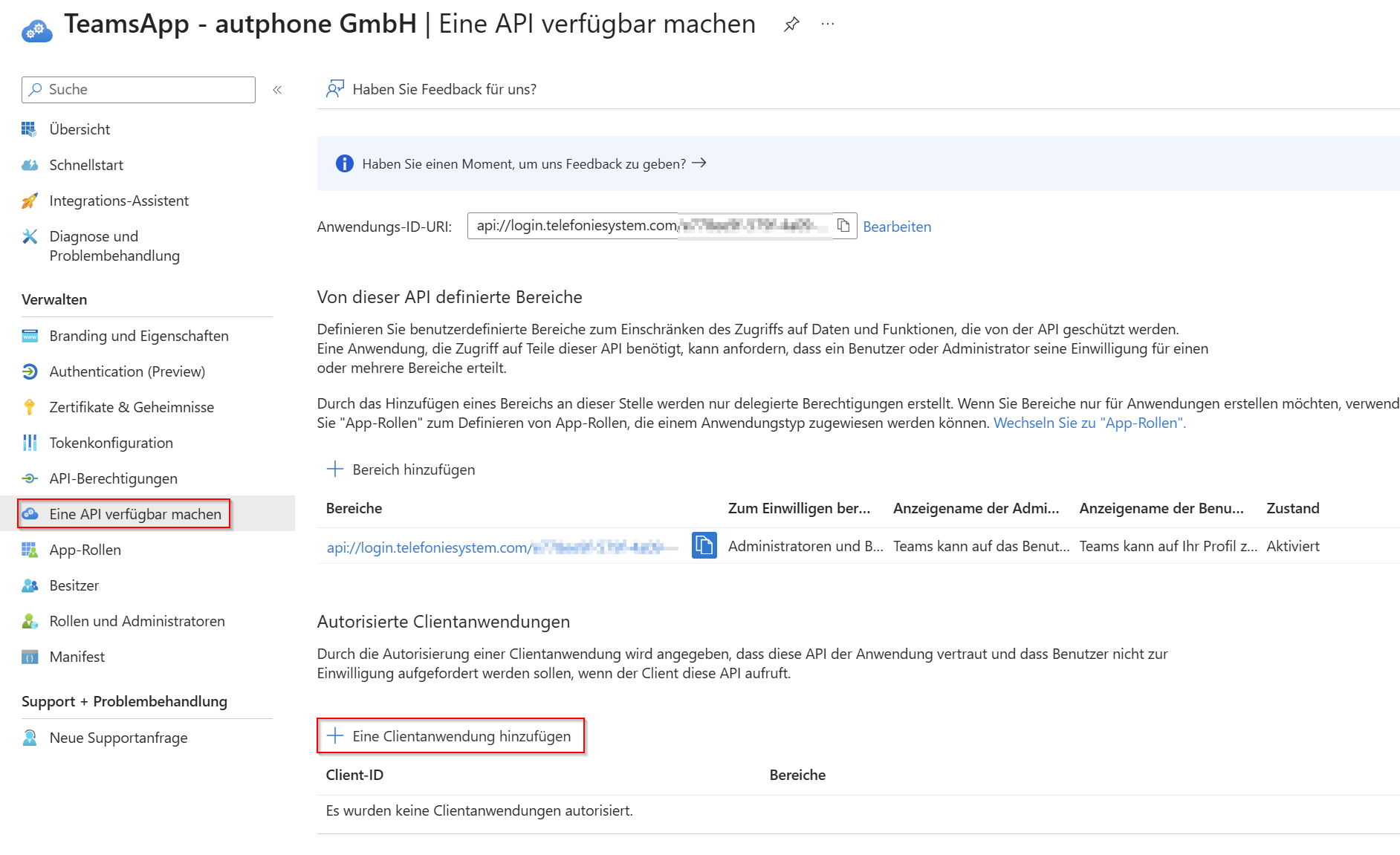Open the ellipsis menu next to the title
The image size is (1400, 855).
pyautogui.click(x=828, y=24)
